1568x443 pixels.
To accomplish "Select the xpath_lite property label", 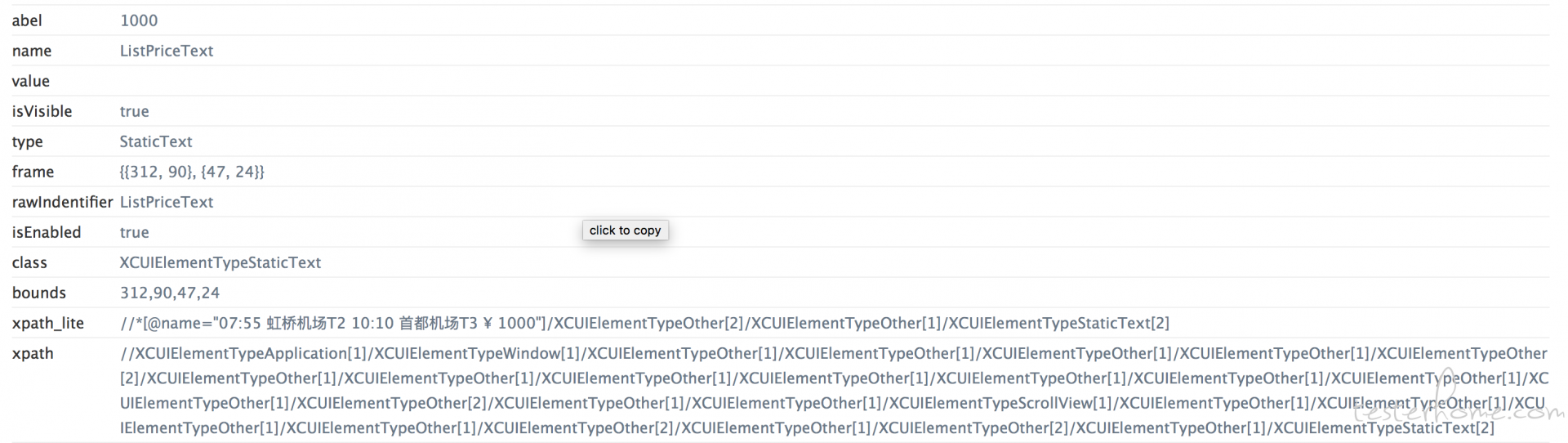I will tap(47, 323).
